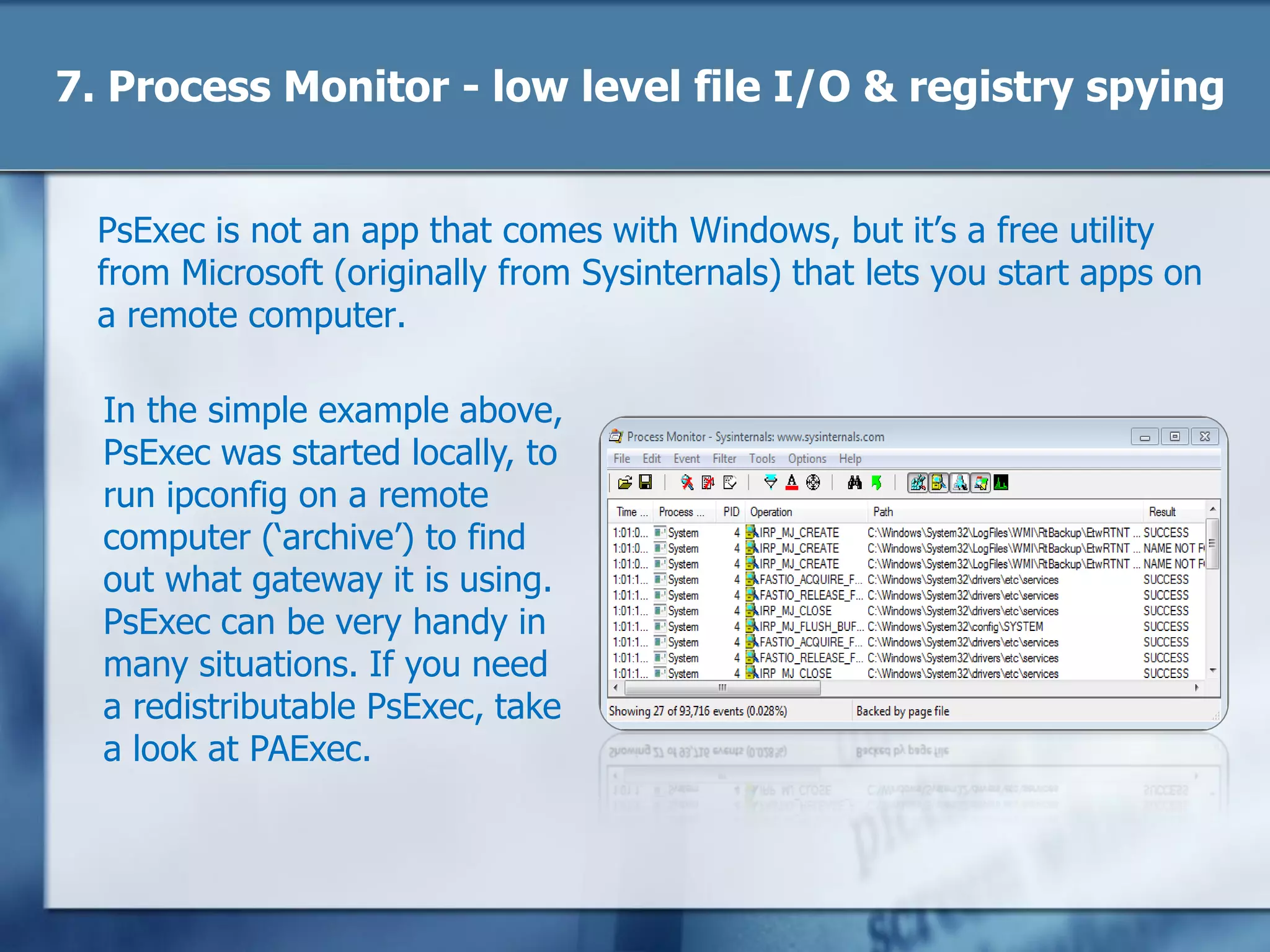Click the Open log folder icon

coord(625,482)
